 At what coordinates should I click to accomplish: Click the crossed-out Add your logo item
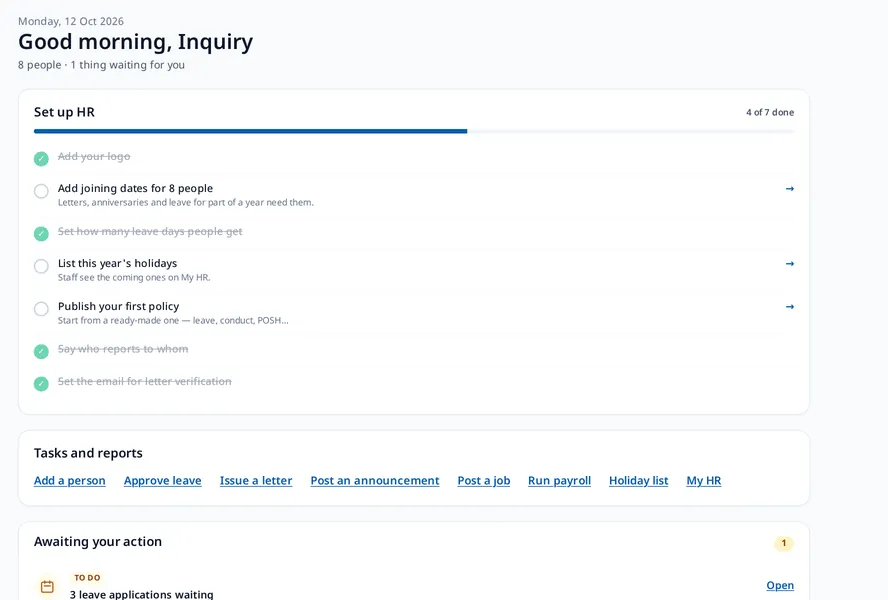click(94, 156)
